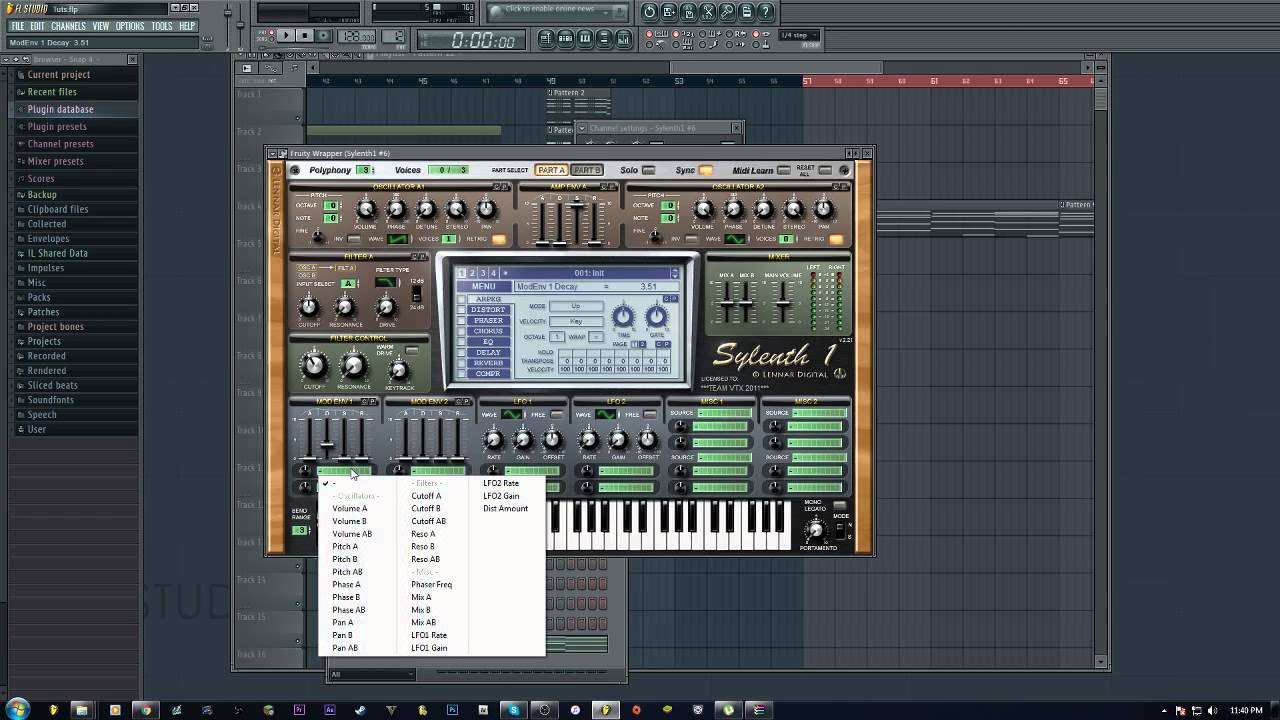Enable the CHORUS effect checkbox
This screenshot has height=720, width=1280.
(x=462, y=331)
